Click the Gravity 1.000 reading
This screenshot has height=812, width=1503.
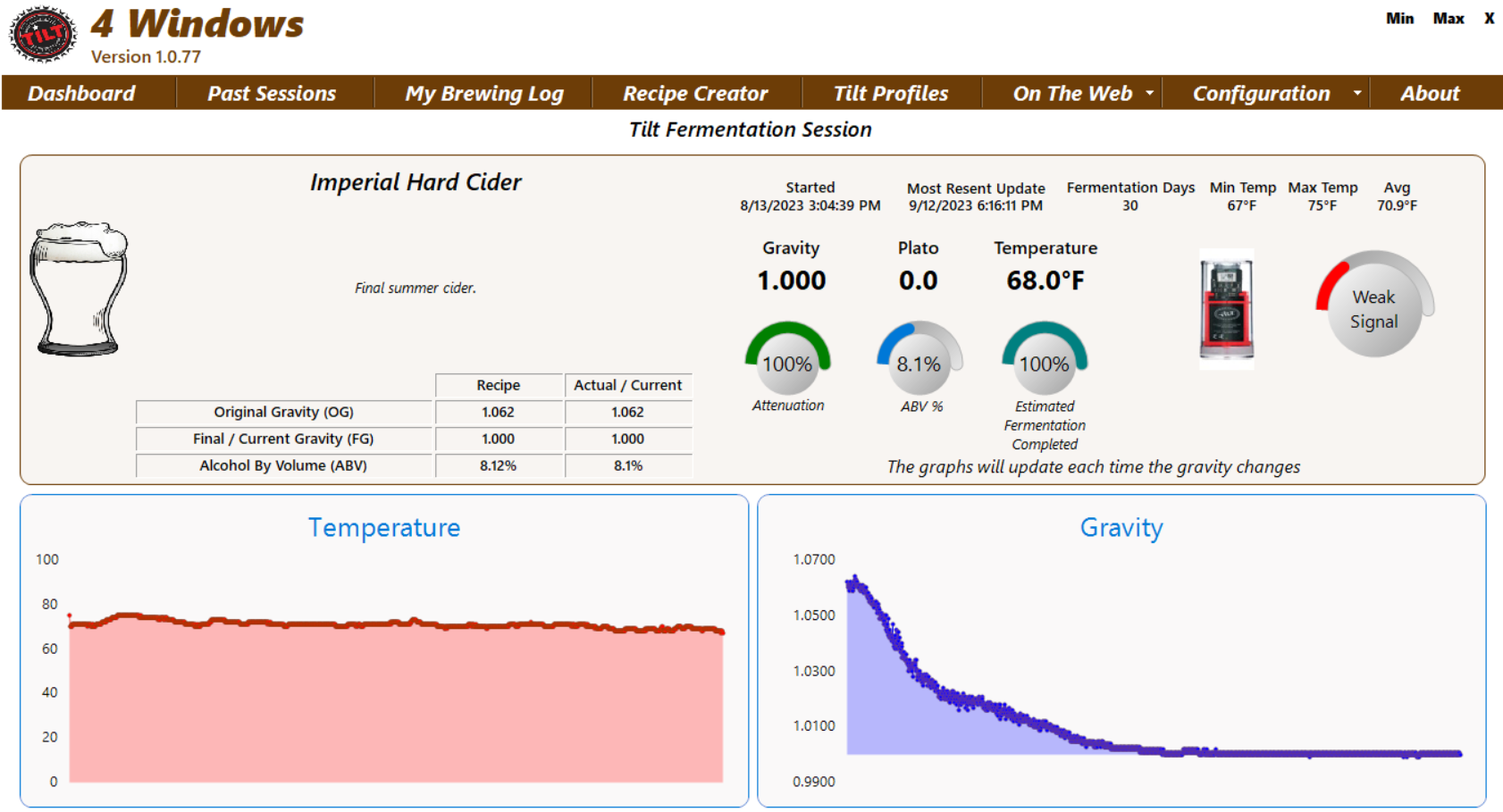[x=792, y=280]
